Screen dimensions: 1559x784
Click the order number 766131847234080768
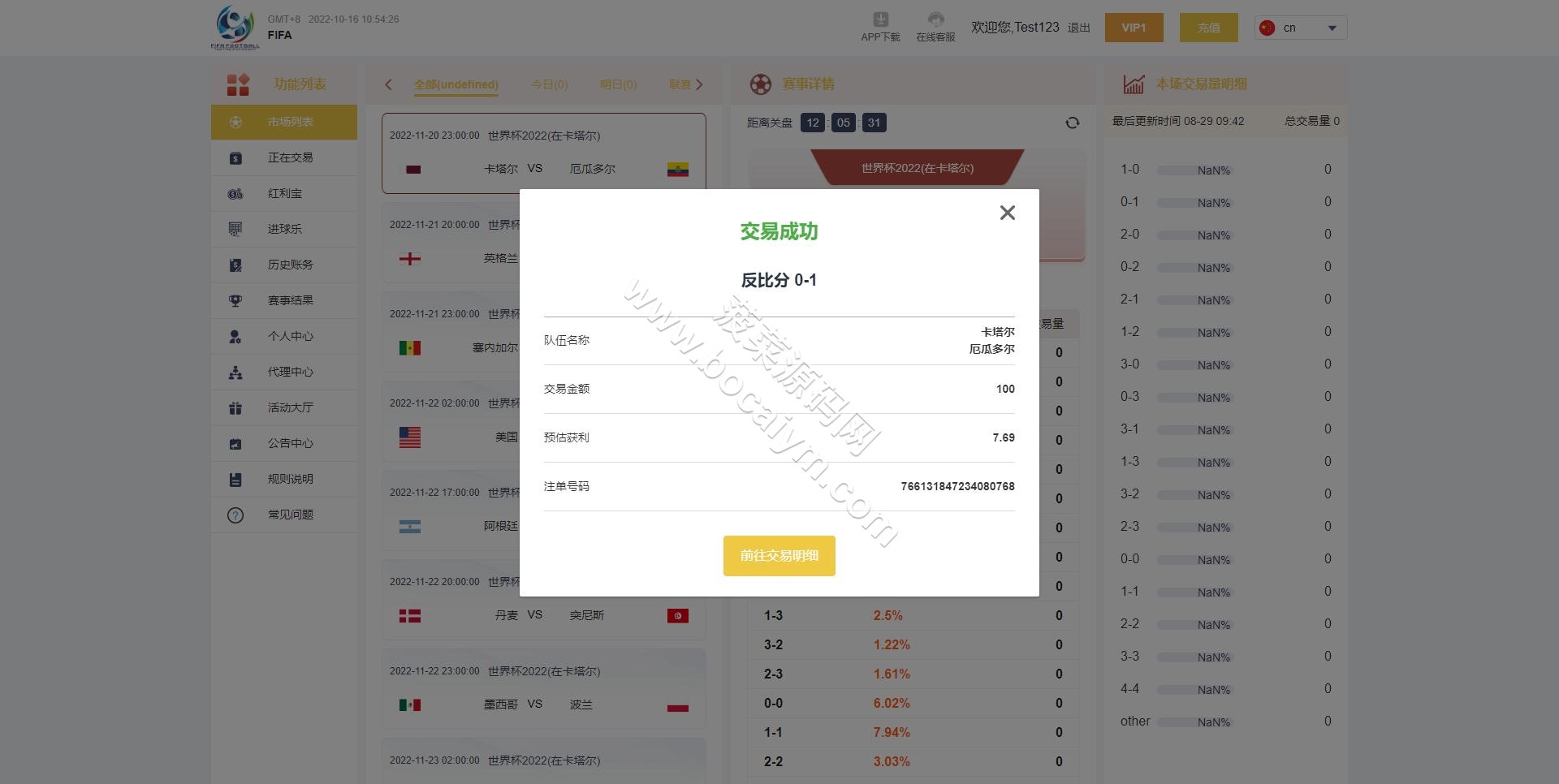tap(957, 486)
